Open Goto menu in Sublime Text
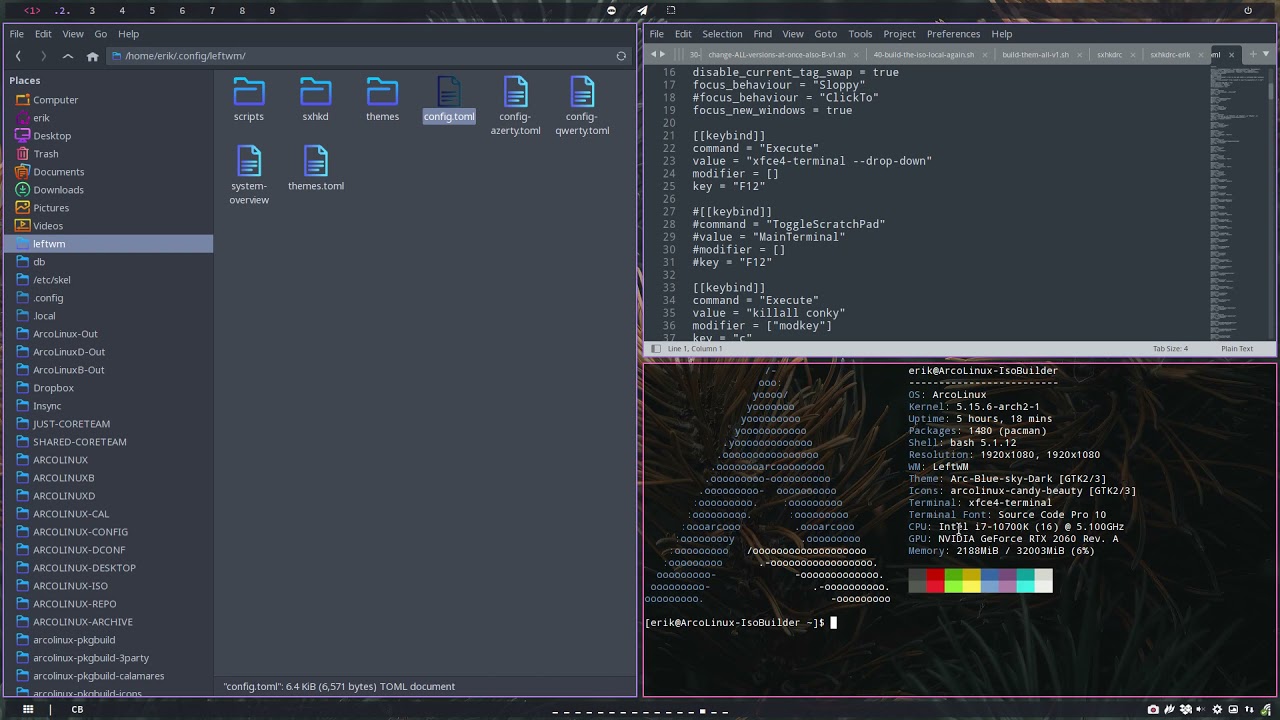This screenshot has height=720, width=1280. click(x=825, y=34)
